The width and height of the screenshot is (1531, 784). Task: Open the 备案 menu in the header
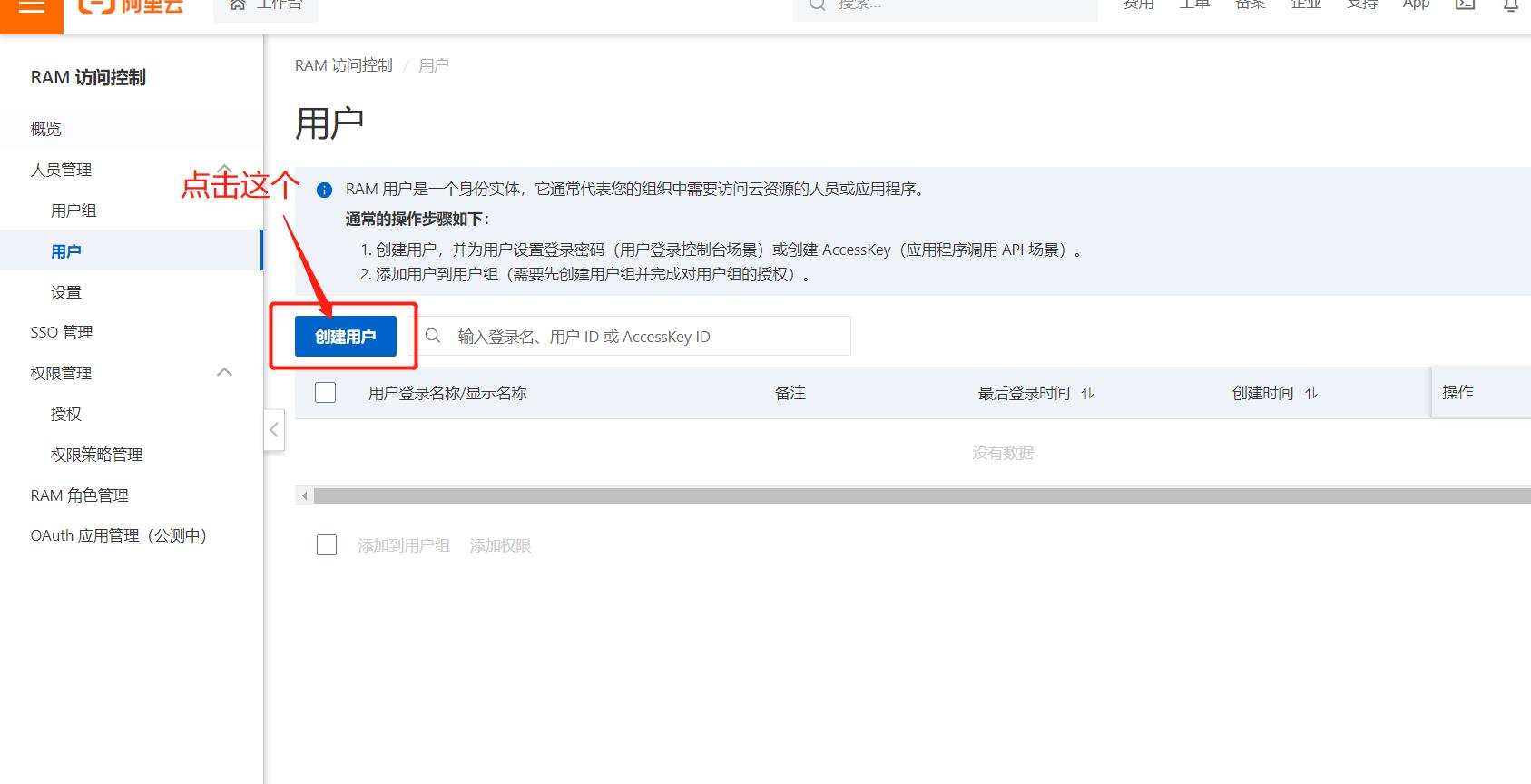pyautogui.click(x=1250, y=5)
